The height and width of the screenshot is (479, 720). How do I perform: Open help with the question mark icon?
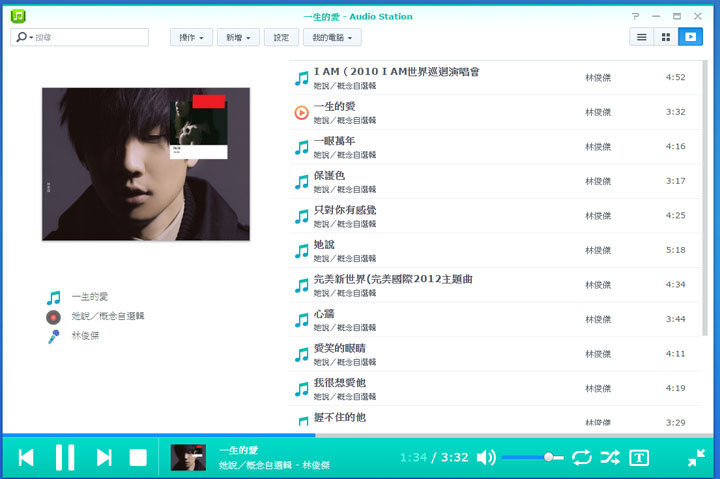pyautogui.click(x=635, y=16)
